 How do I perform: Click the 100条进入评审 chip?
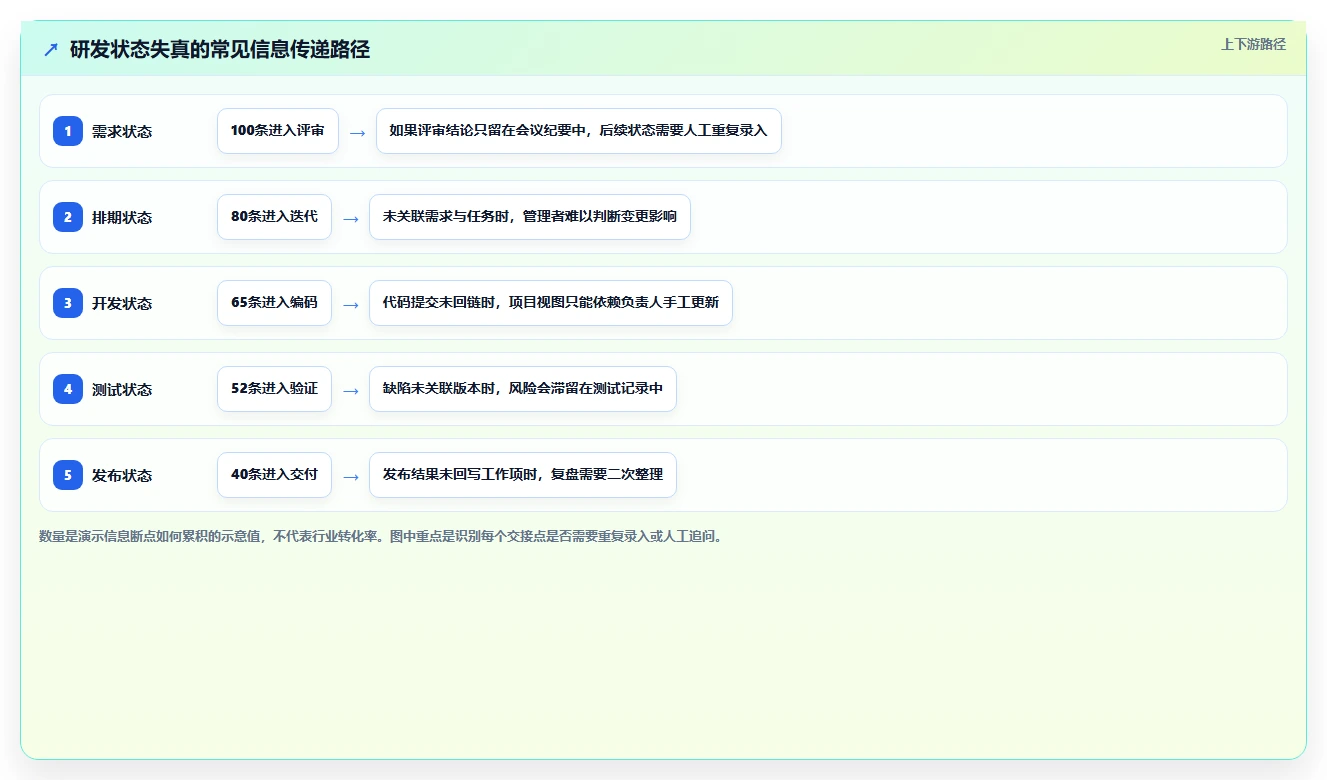[x=278, y=131]
